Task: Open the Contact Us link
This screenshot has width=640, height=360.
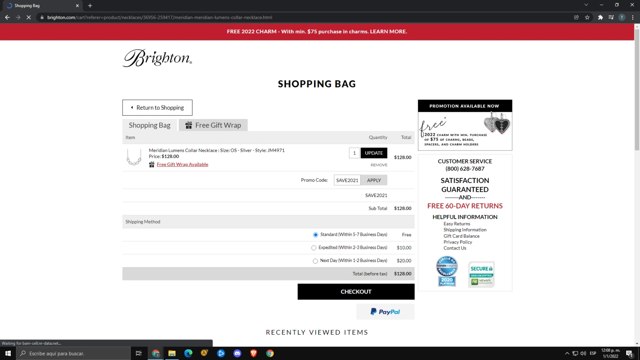Action: point(455,248)
